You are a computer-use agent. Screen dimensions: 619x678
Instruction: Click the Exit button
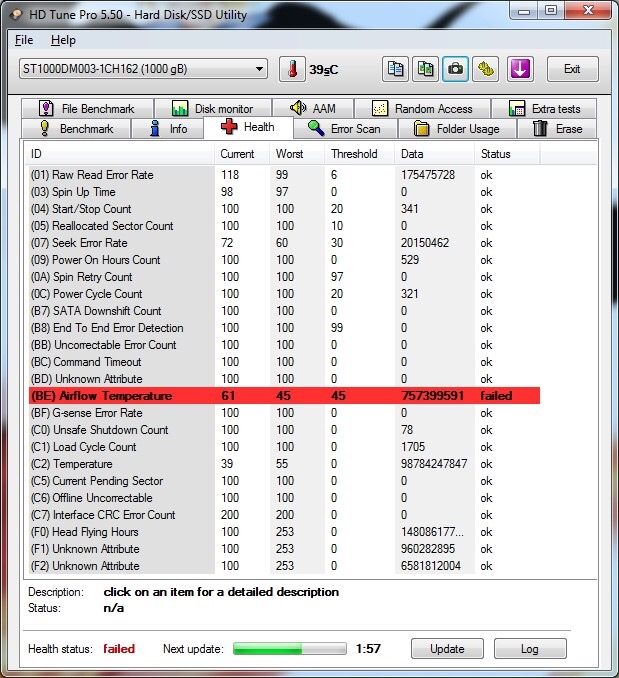572,69
